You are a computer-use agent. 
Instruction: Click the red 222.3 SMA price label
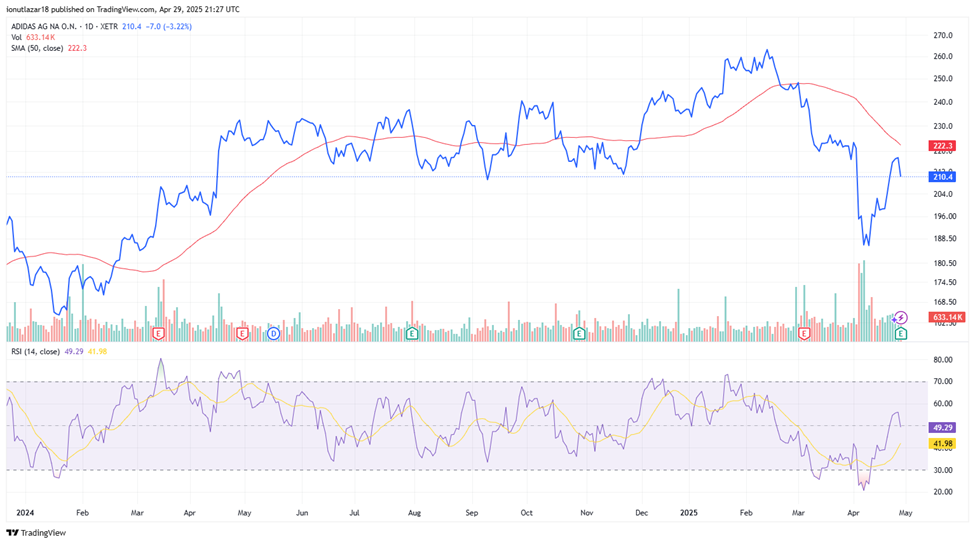point(942,146)
